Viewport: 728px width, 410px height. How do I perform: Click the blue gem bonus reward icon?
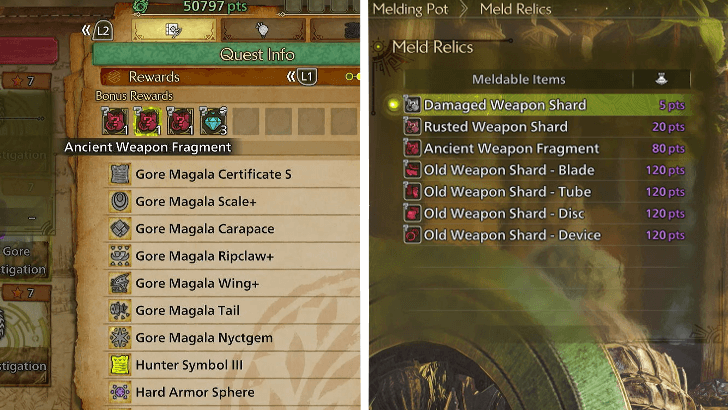point(213,121)
